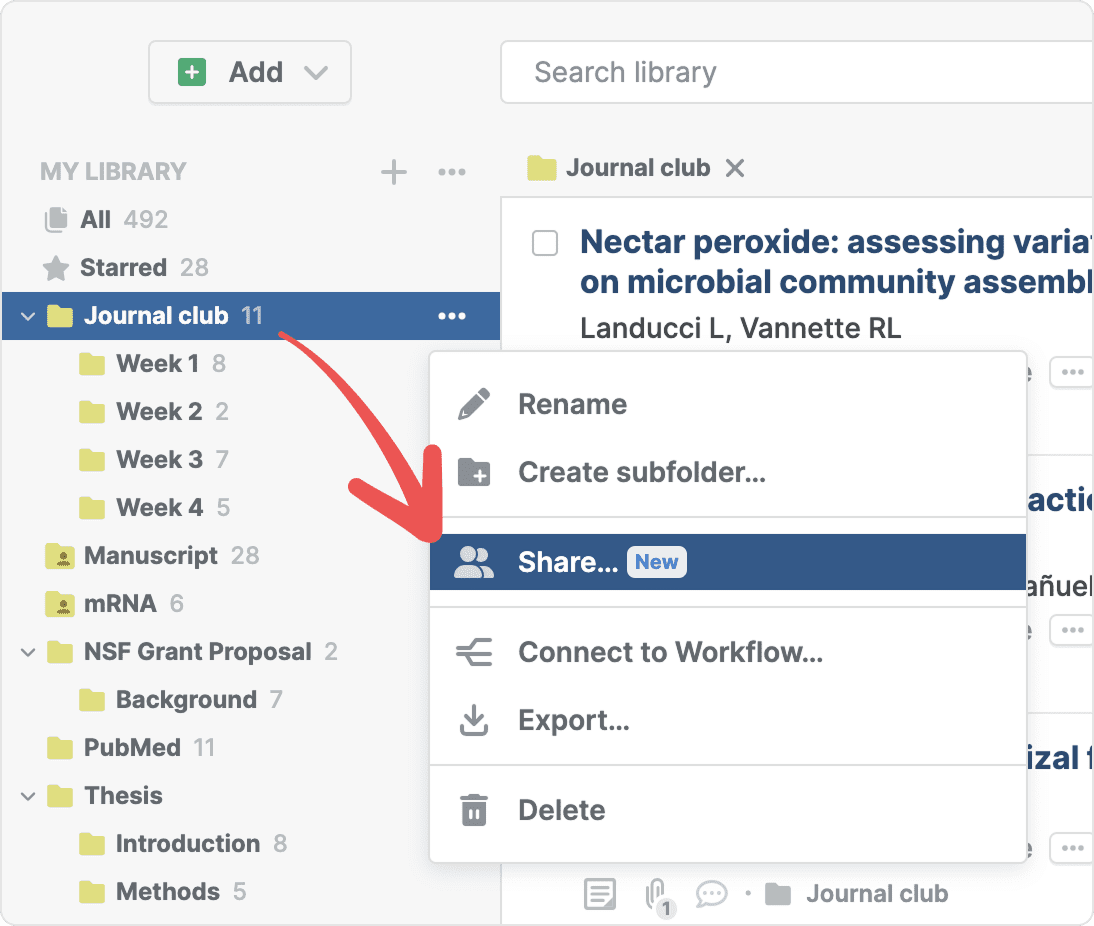Click the plus icon beside My Library

[394, 172]
